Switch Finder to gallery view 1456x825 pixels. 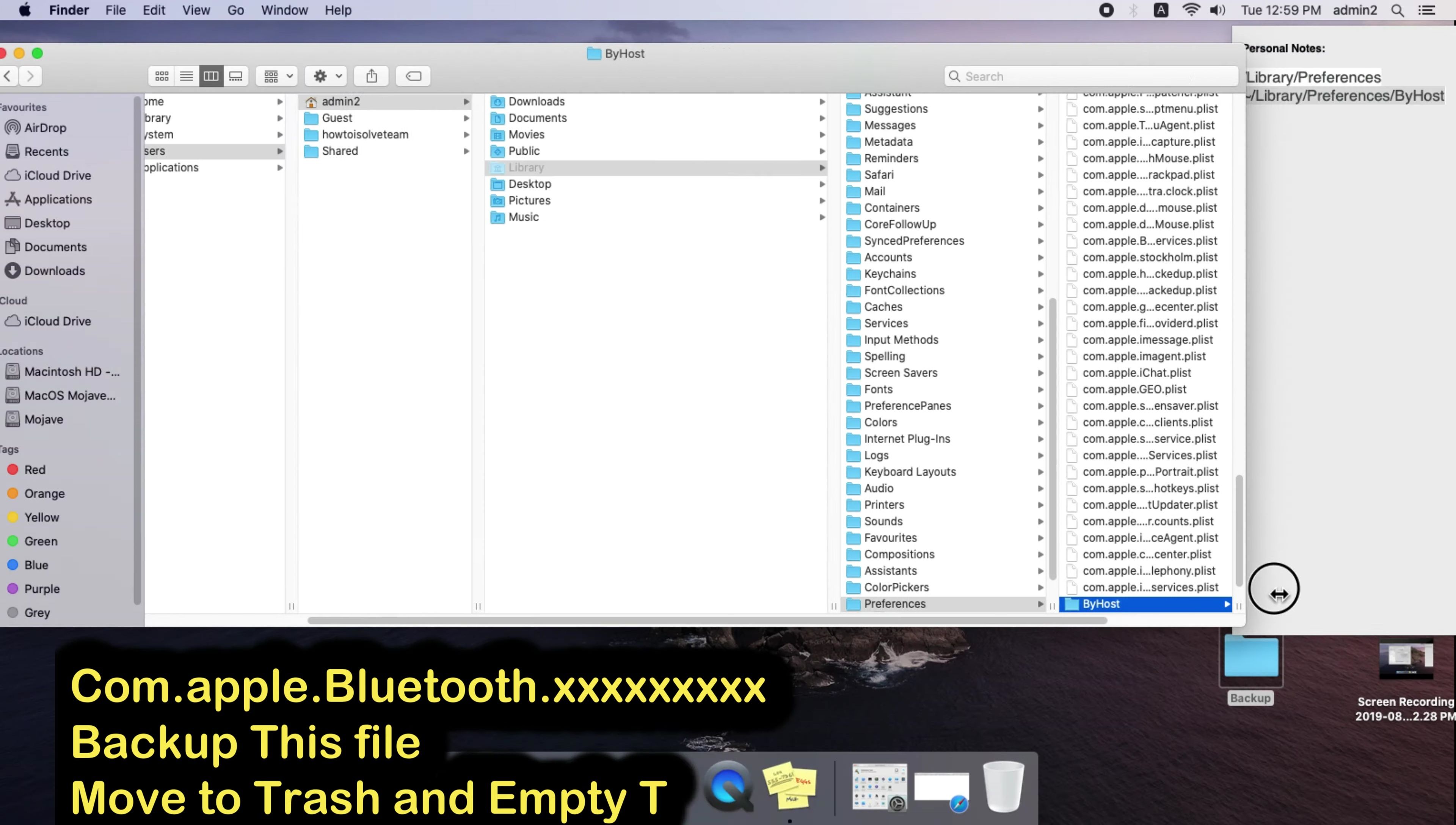[x=236, y=76]
